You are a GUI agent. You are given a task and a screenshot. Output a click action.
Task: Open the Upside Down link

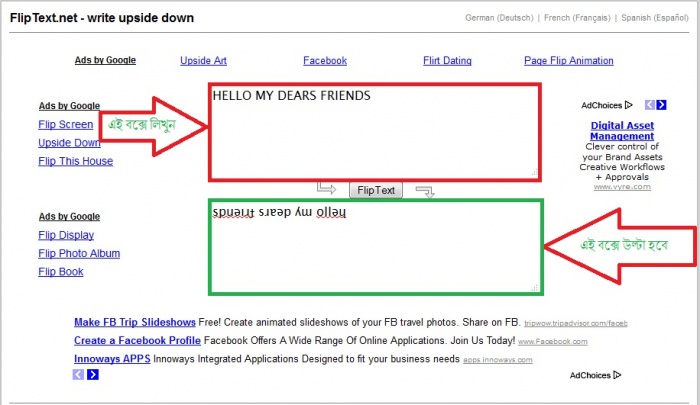tap(69, 143)
